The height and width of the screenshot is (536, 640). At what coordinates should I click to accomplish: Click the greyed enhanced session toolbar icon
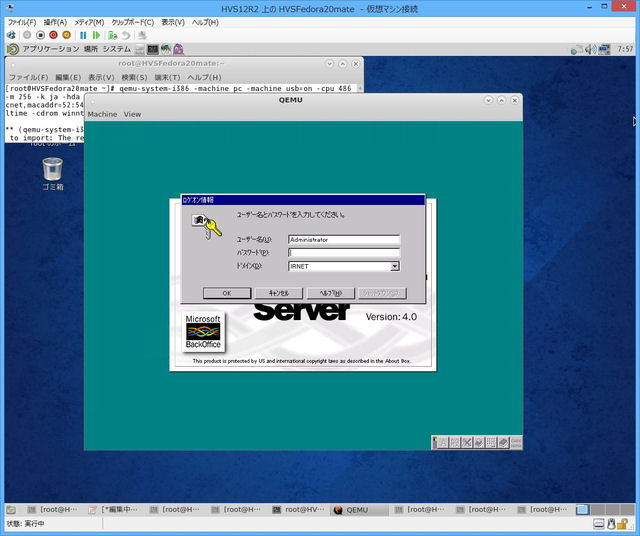tap(142, 35)
